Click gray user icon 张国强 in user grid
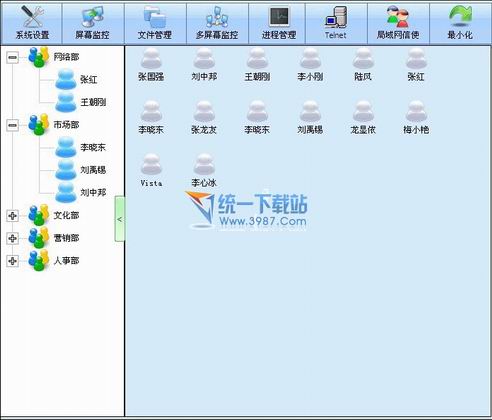 (x=151, y=65)
